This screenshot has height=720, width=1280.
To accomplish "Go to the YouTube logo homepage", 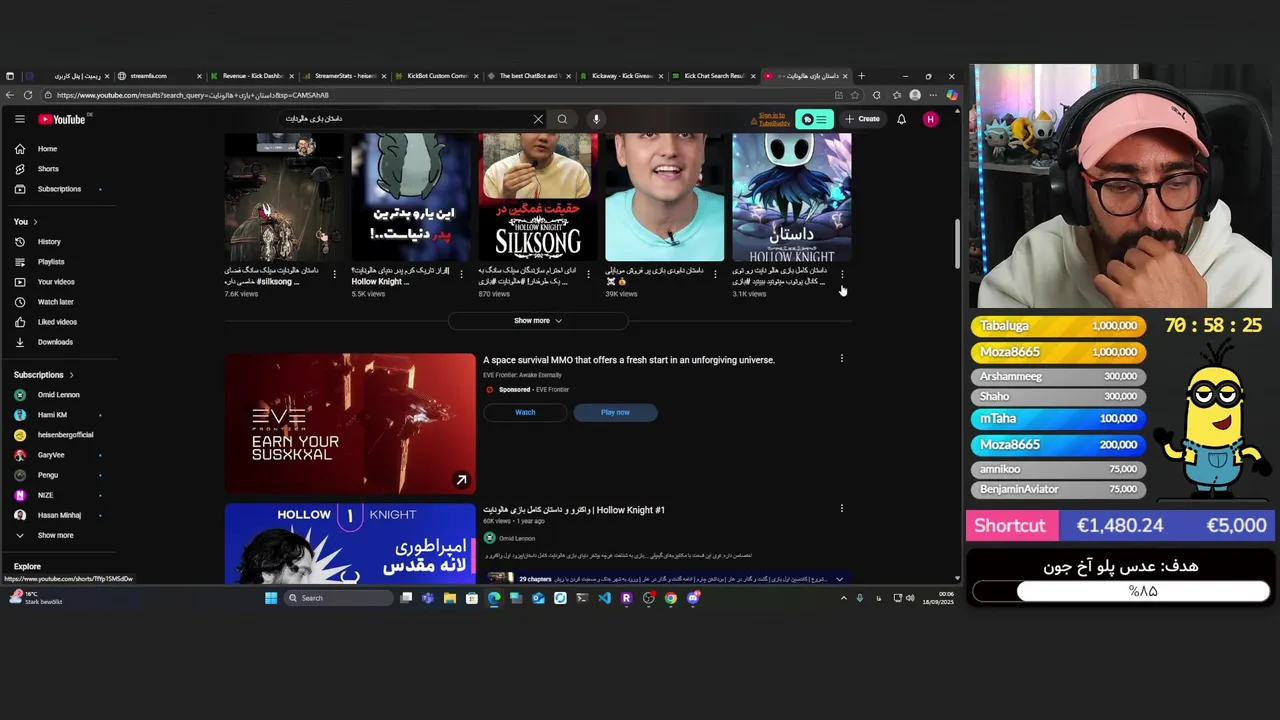I will tap(62, 119).
